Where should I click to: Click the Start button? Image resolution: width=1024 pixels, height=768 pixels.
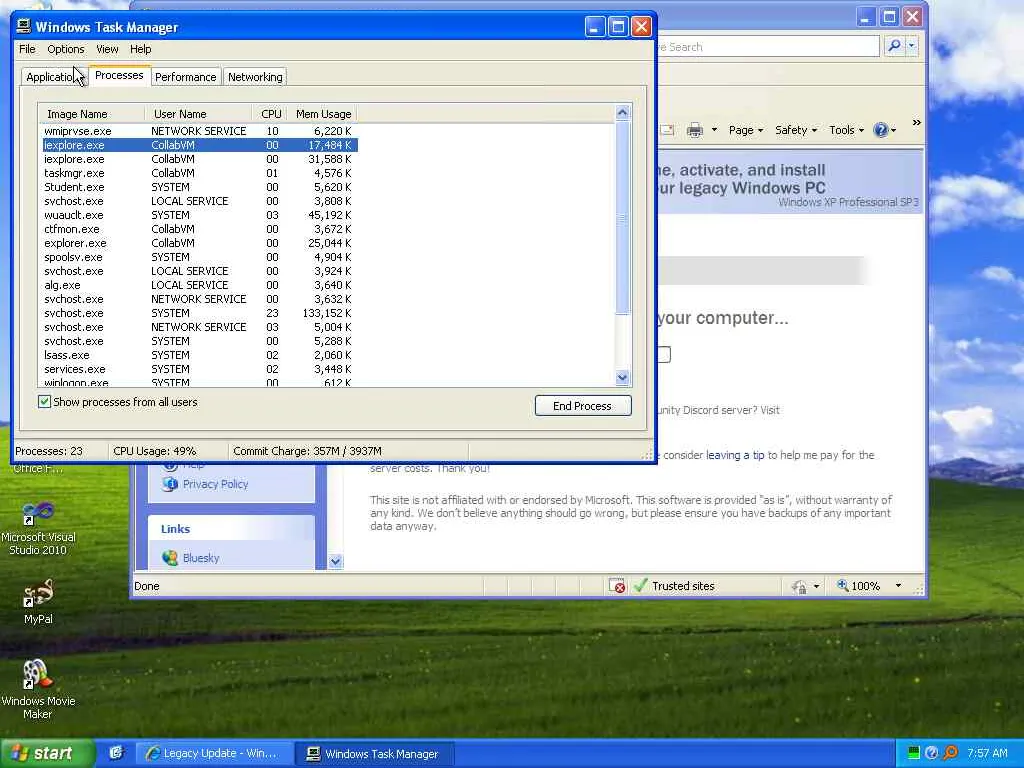click(47, 753)
